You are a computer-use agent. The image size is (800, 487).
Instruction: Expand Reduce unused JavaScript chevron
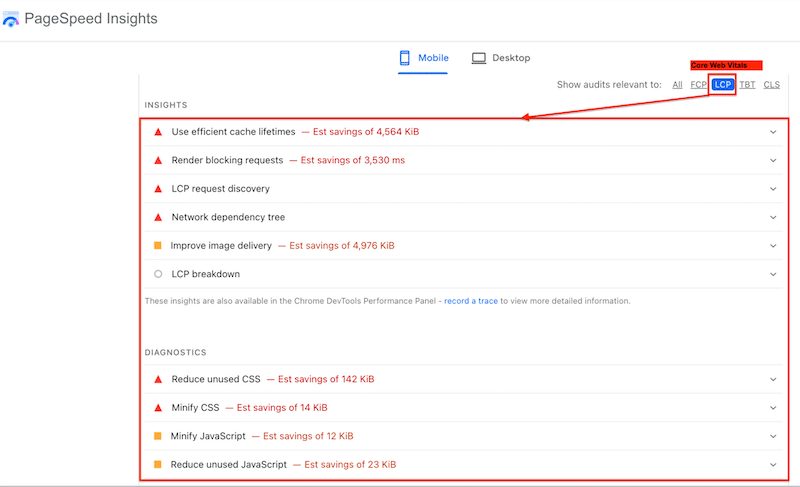[773, 465]
